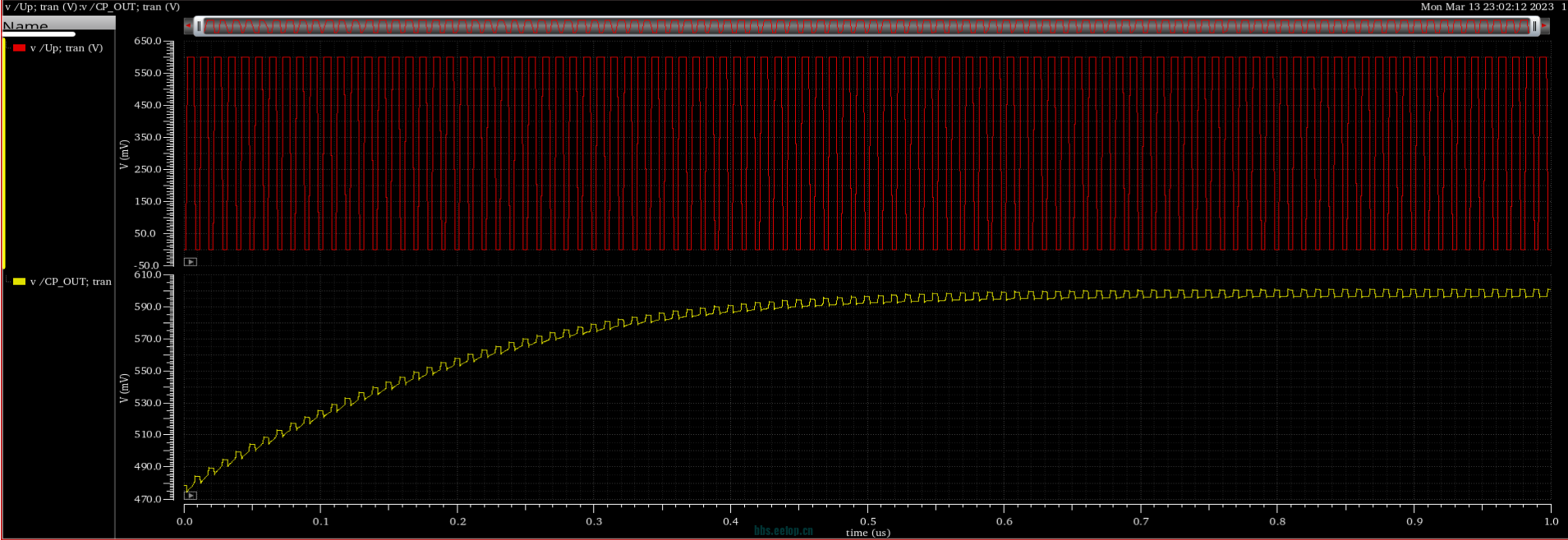
Task: Click the timestamp 'Mon Mar 13 23:02:12 2023'
Action: [x=1487, y=7]
